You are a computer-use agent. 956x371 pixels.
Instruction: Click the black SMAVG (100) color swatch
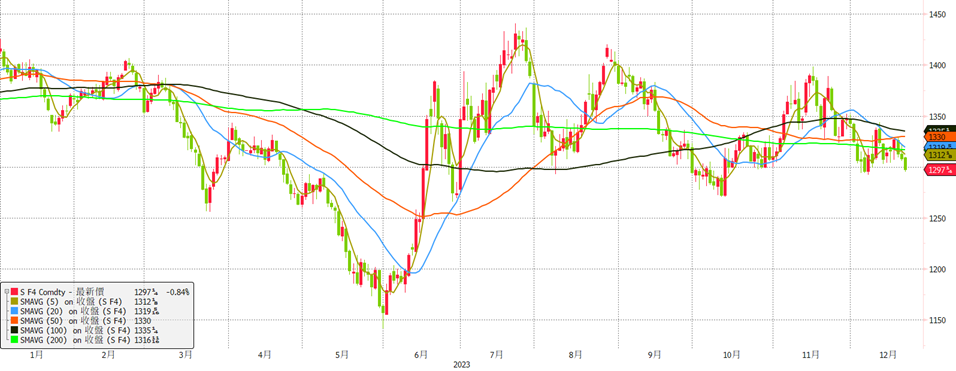[x=14, y=330]
